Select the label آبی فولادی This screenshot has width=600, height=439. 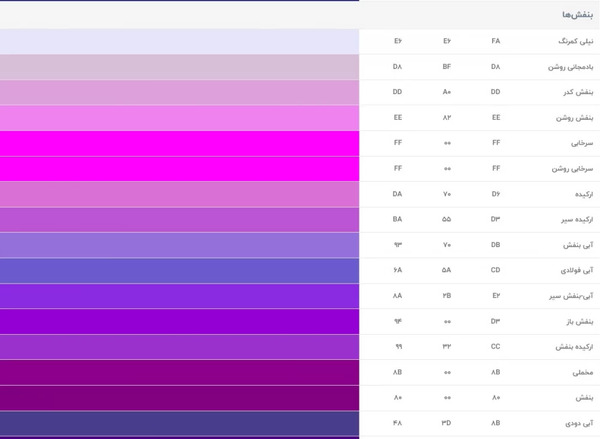click(x=577, y=271)
